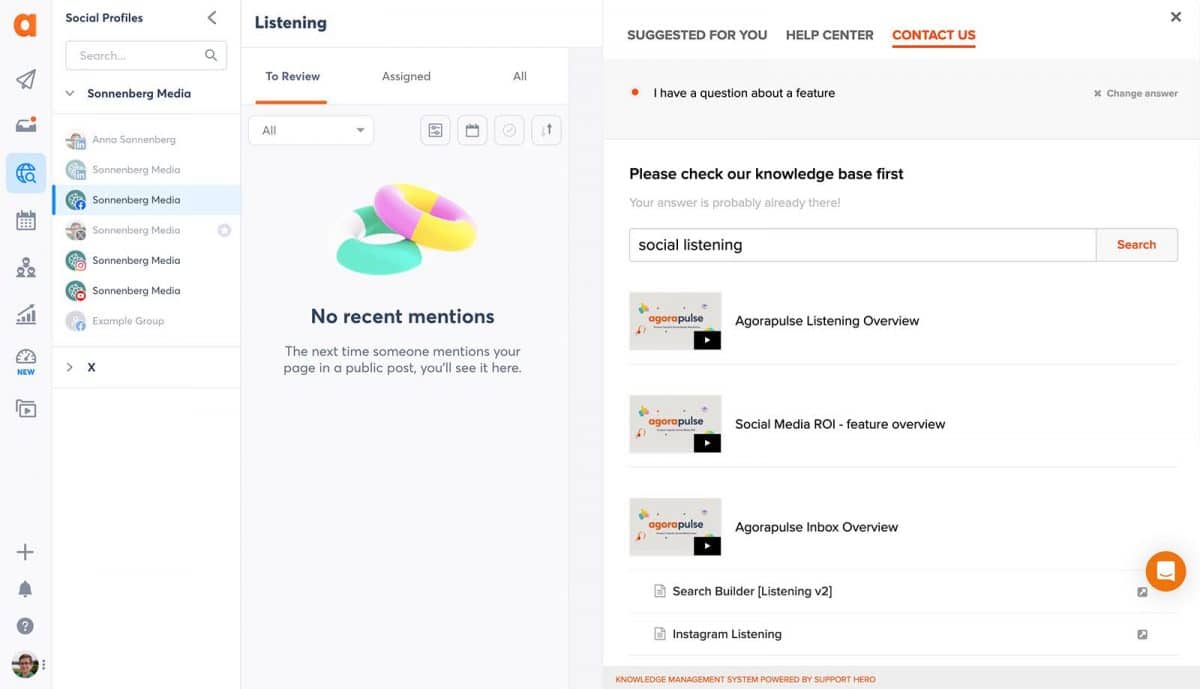Open Search Builder [Listening v2] article
1200x689 pixels.
point(752,591)
